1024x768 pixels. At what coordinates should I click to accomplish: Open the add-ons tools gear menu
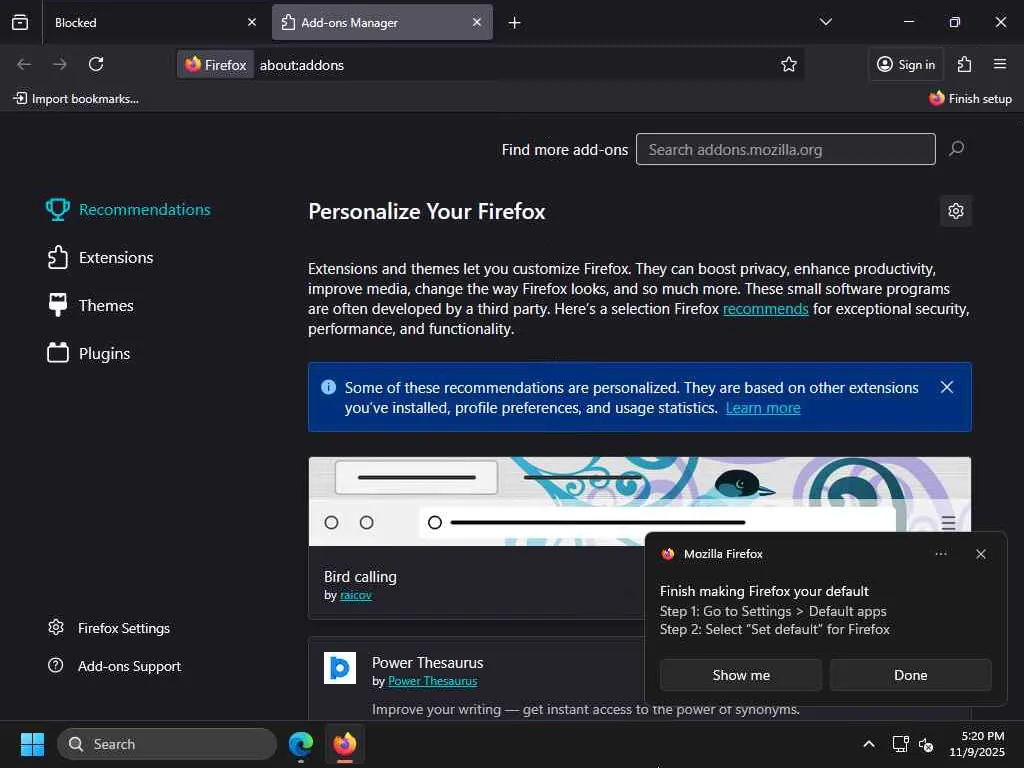coord(956,211)
